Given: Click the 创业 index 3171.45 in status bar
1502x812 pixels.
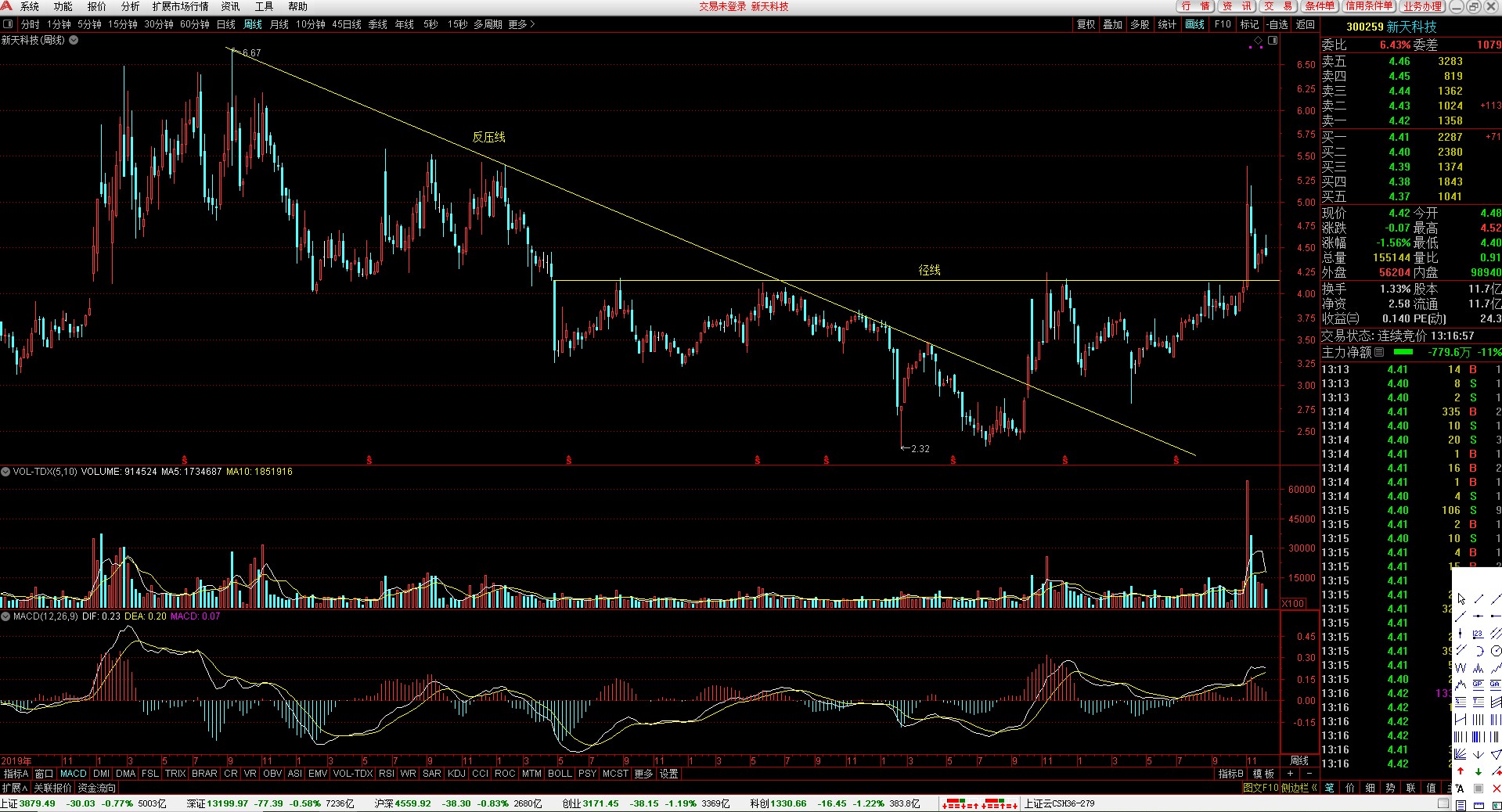Looking at the screenshot, I should [590, 803].
